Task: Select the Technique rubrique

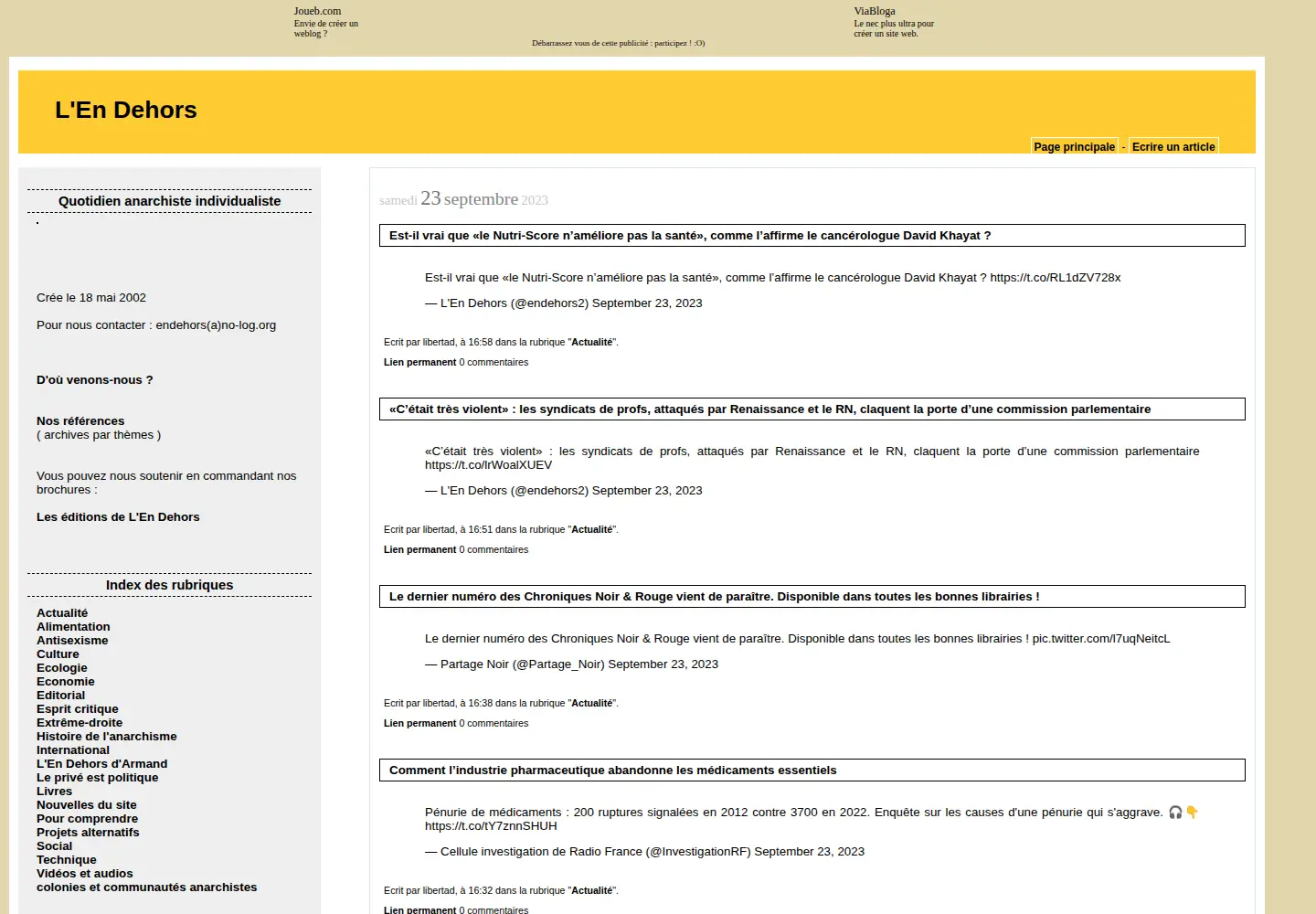Action: pos(67,860)
